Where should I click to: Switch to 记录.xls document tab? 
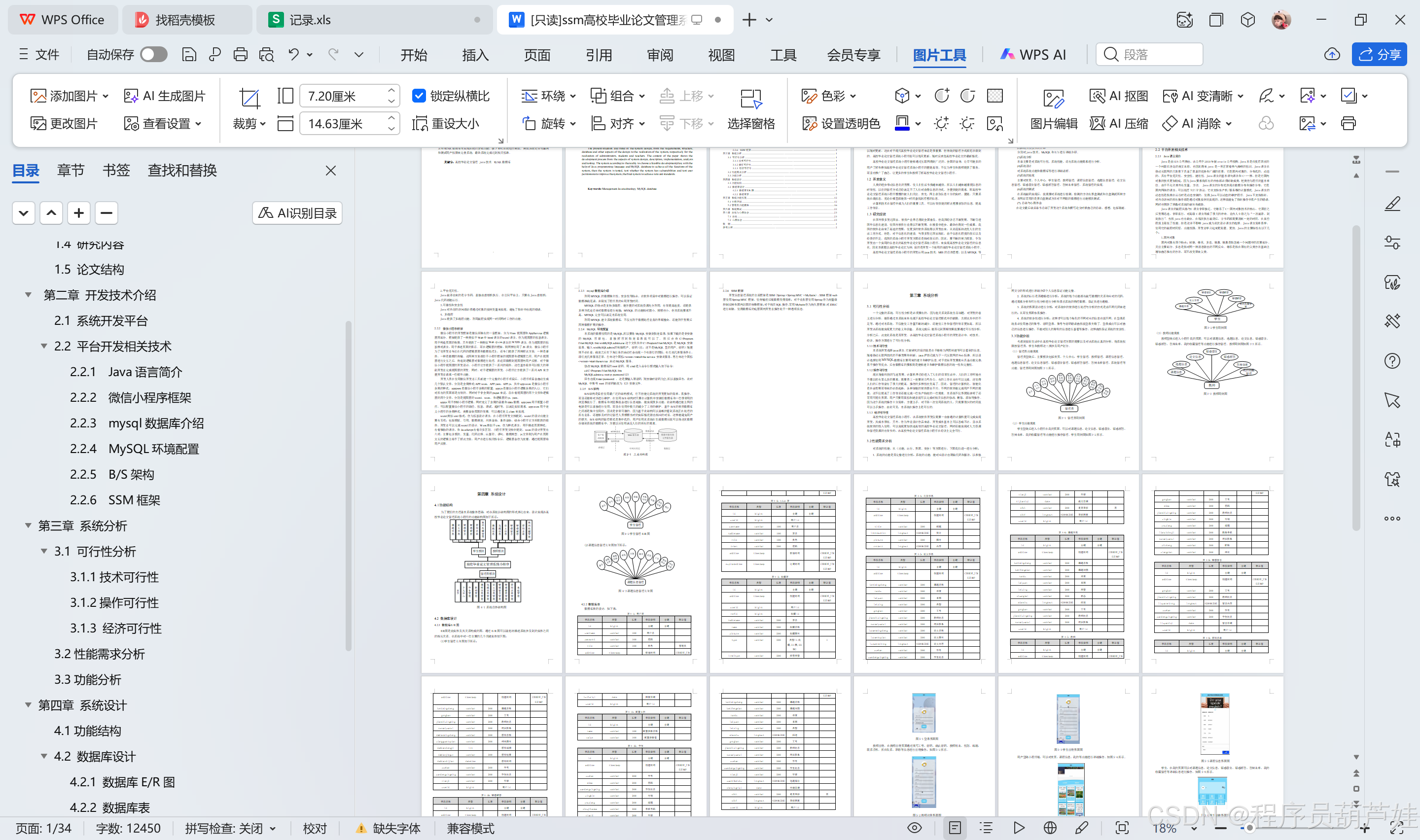[374, 20]
